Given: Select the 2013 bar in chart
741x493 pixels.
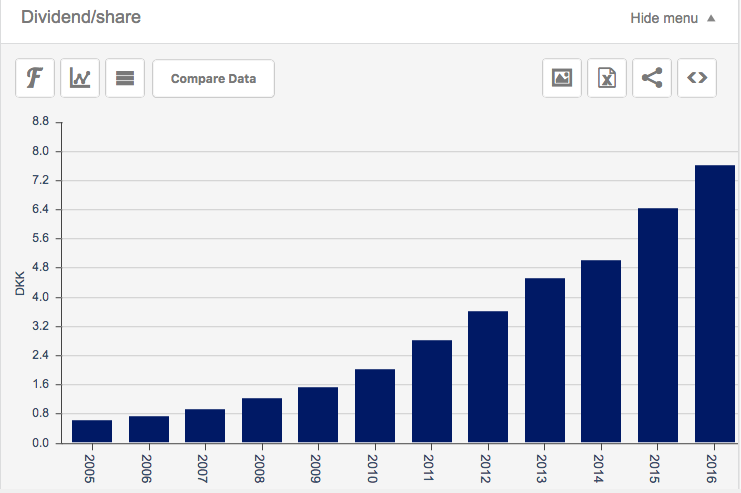Looking at the screenshot, I should (545, 360).
